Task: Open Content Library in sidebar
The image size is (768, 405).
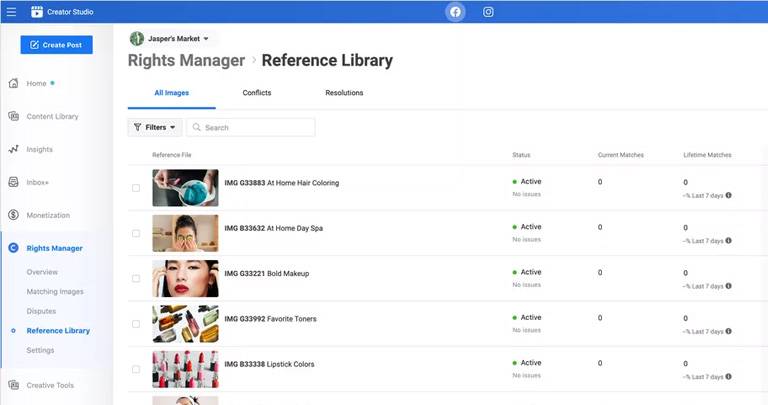Action: coord(52,116)
